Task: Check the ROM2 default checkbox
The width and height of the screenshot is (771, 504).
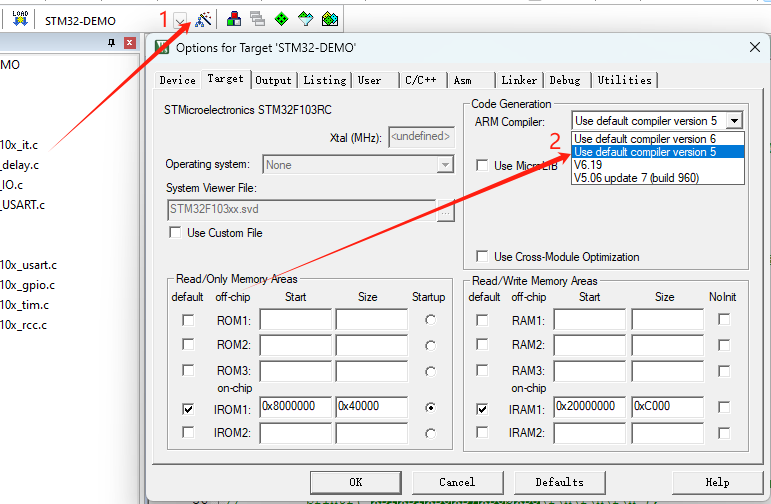Action: click(x=188, y=344)
